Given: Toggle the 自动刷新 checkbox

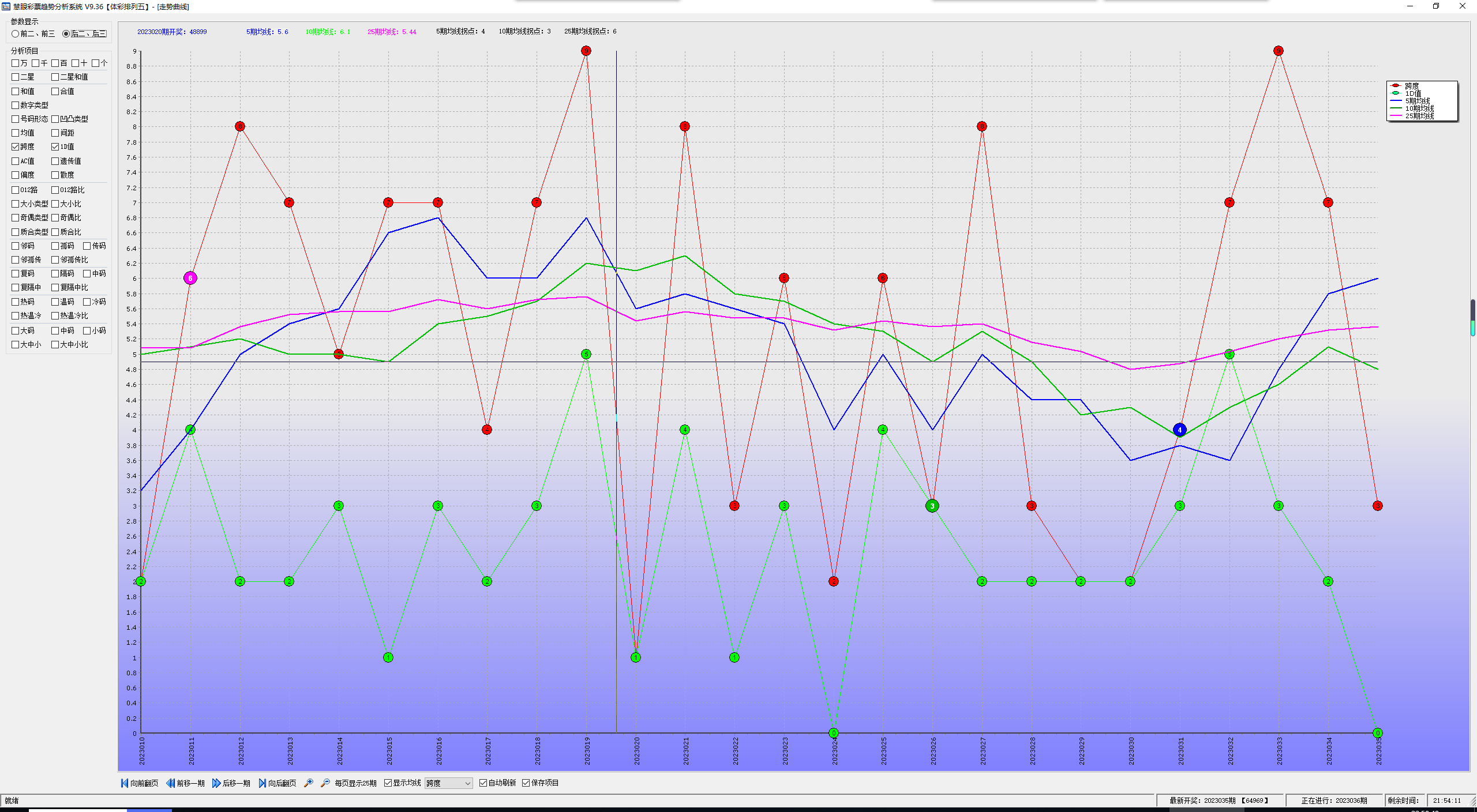Looking at the screenshot, I should [483, 783].
